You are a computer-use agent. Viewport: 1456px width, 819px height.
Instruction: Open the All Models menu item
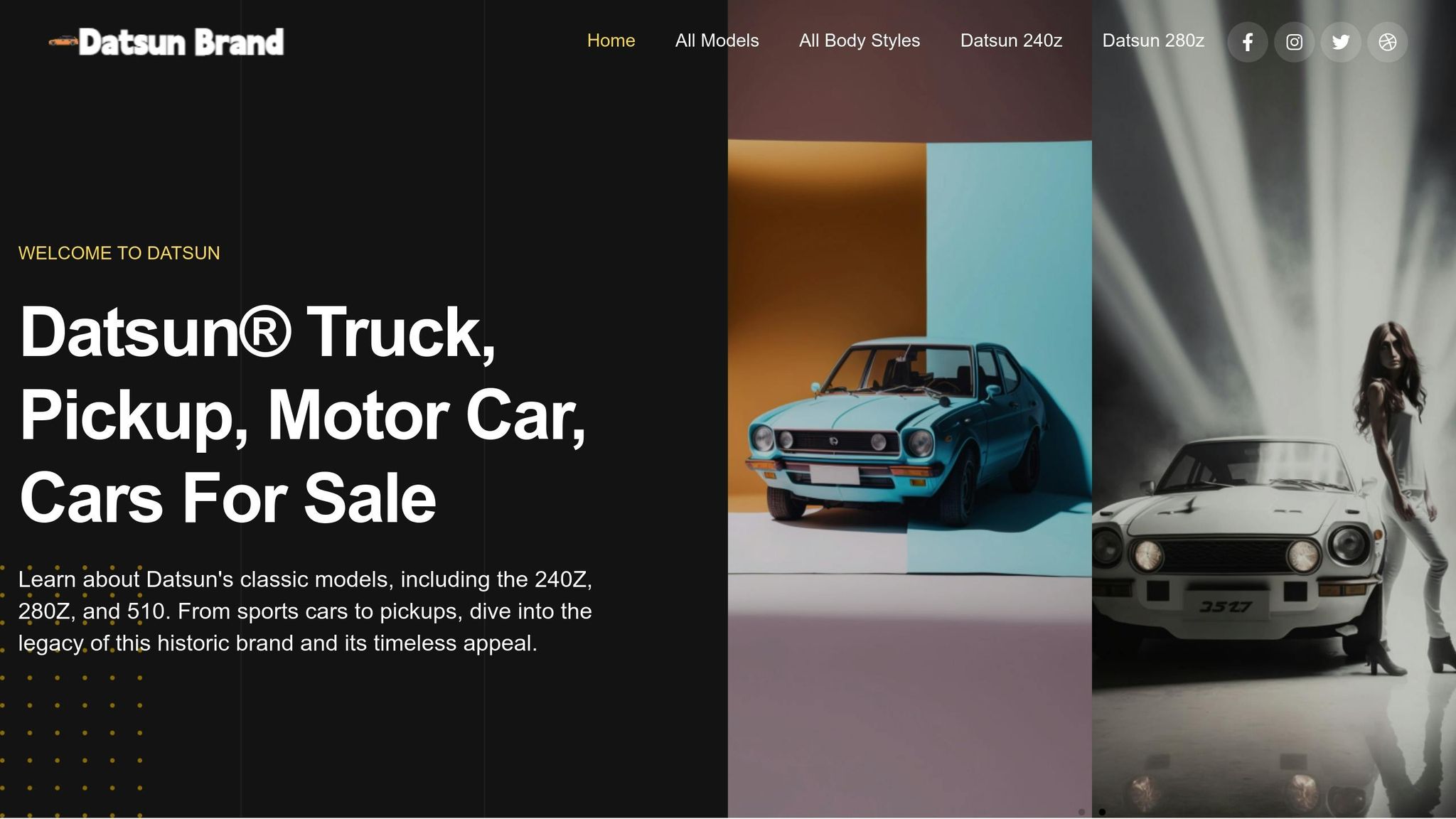tap(717, 41)
